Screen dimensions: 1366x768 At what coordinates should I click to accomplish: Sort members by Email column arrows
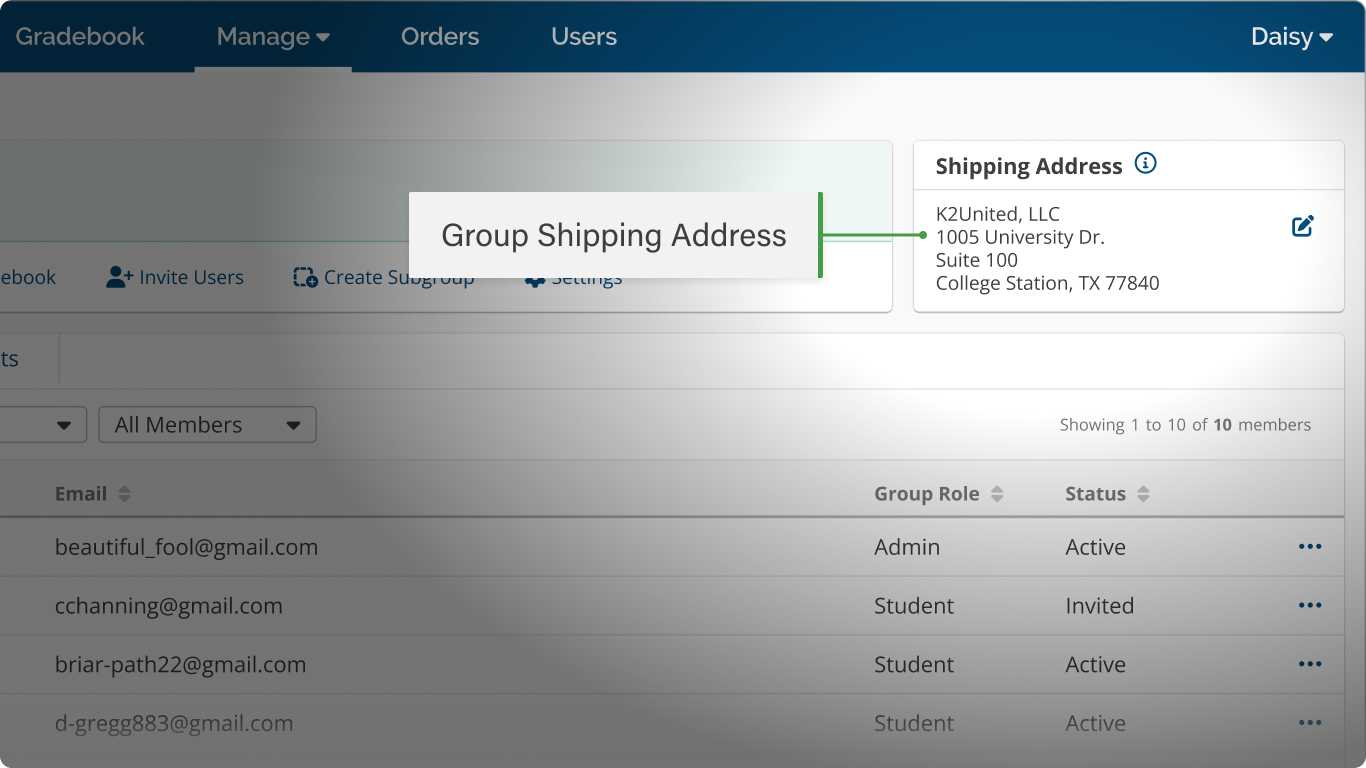tap(124, 494)
